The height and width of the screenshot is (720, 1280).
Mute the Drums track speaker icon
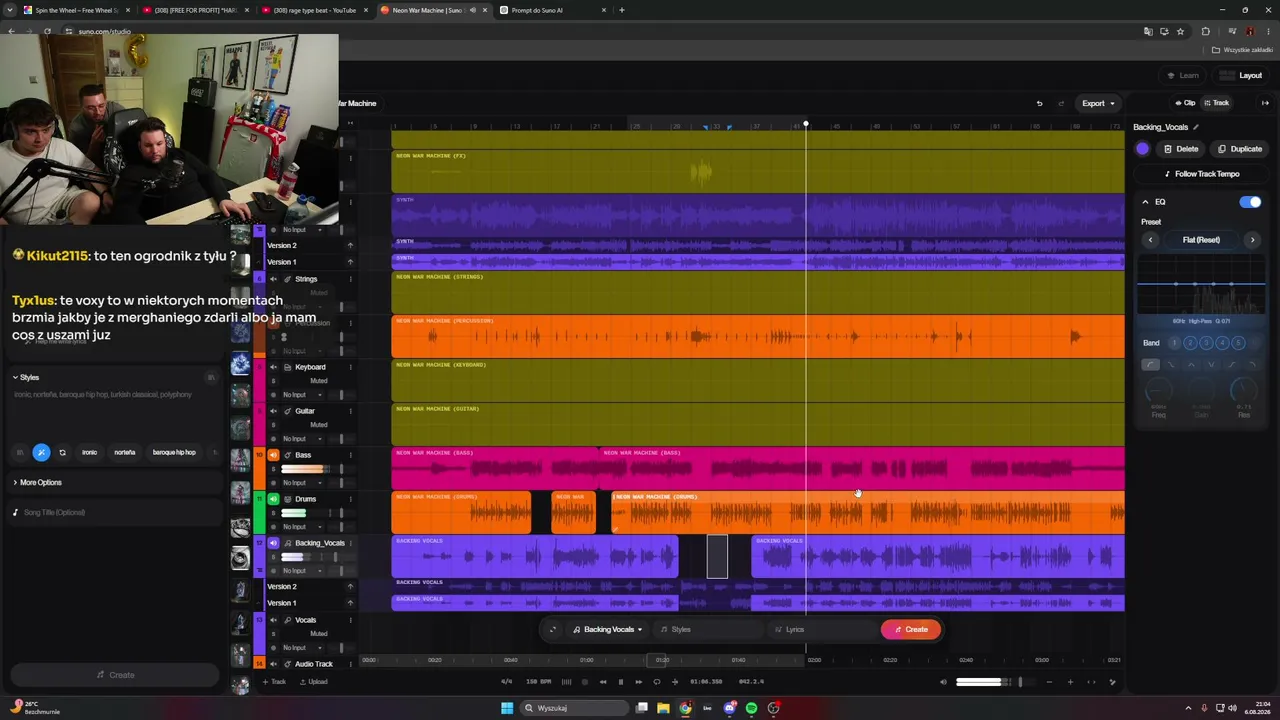point(273,499)
